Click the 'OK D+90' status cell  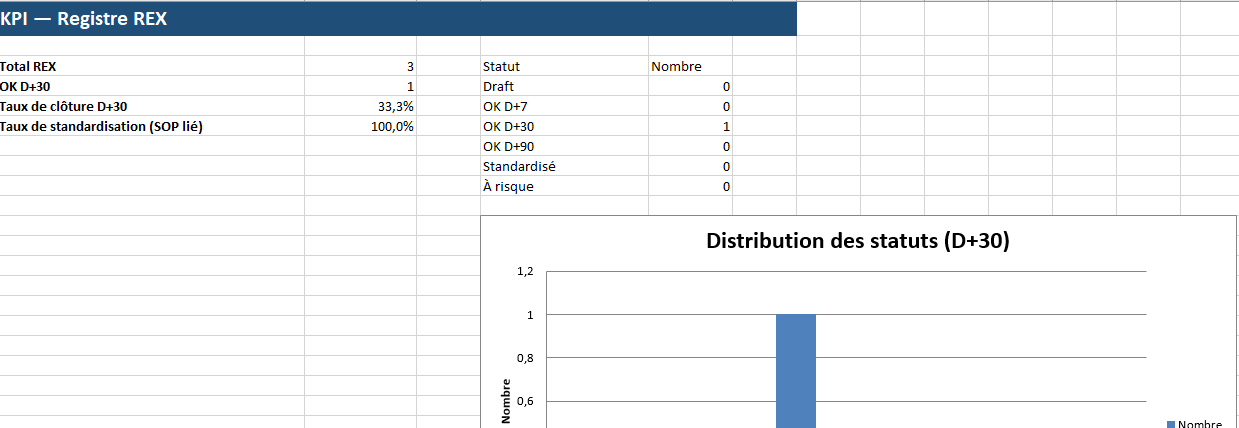[x=509, y=147]
